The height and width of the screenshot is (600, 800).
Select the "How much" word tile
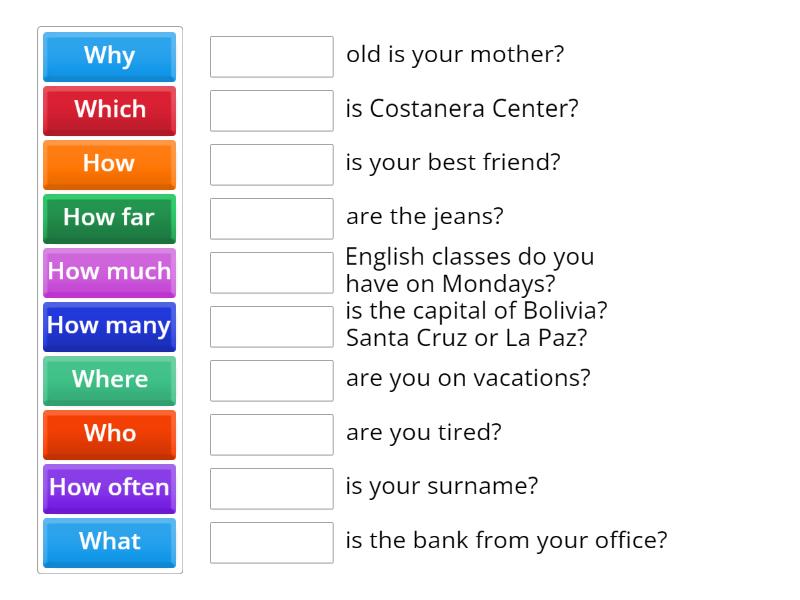pyautogui.click(x=109, y=272)
